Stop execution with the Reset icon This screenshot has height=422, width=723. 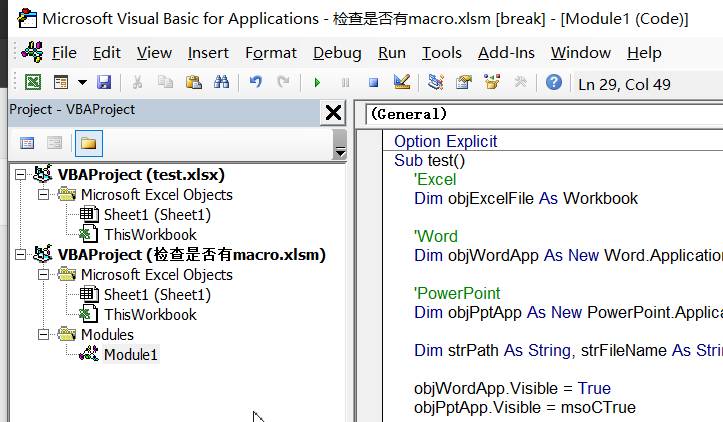click(373, 83)
